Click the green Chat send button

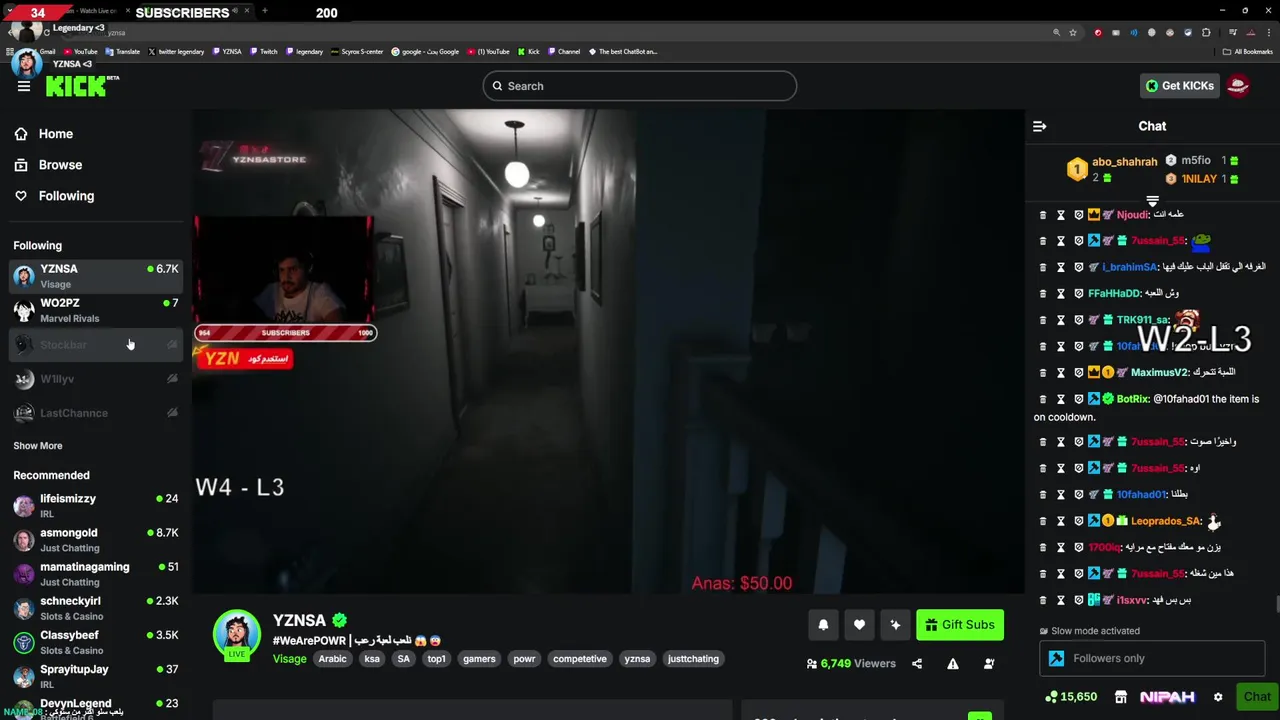tap(1257, 697)
